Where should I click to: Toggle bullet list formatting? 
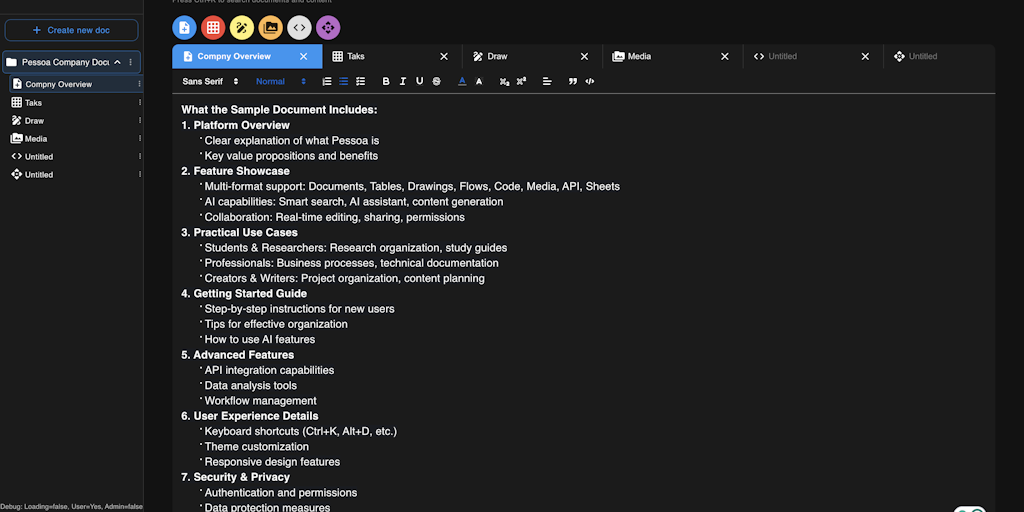[344, 82]
